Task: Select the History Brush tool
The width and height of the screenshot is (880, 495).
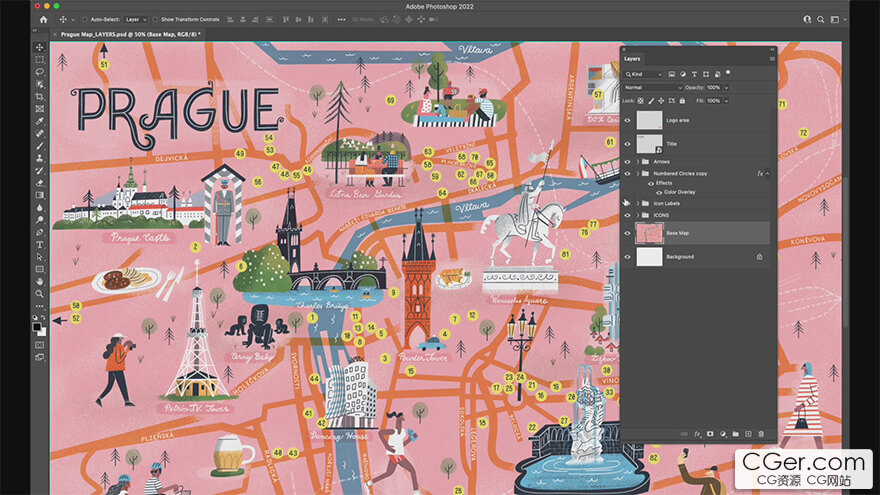Action: [39, 171]
